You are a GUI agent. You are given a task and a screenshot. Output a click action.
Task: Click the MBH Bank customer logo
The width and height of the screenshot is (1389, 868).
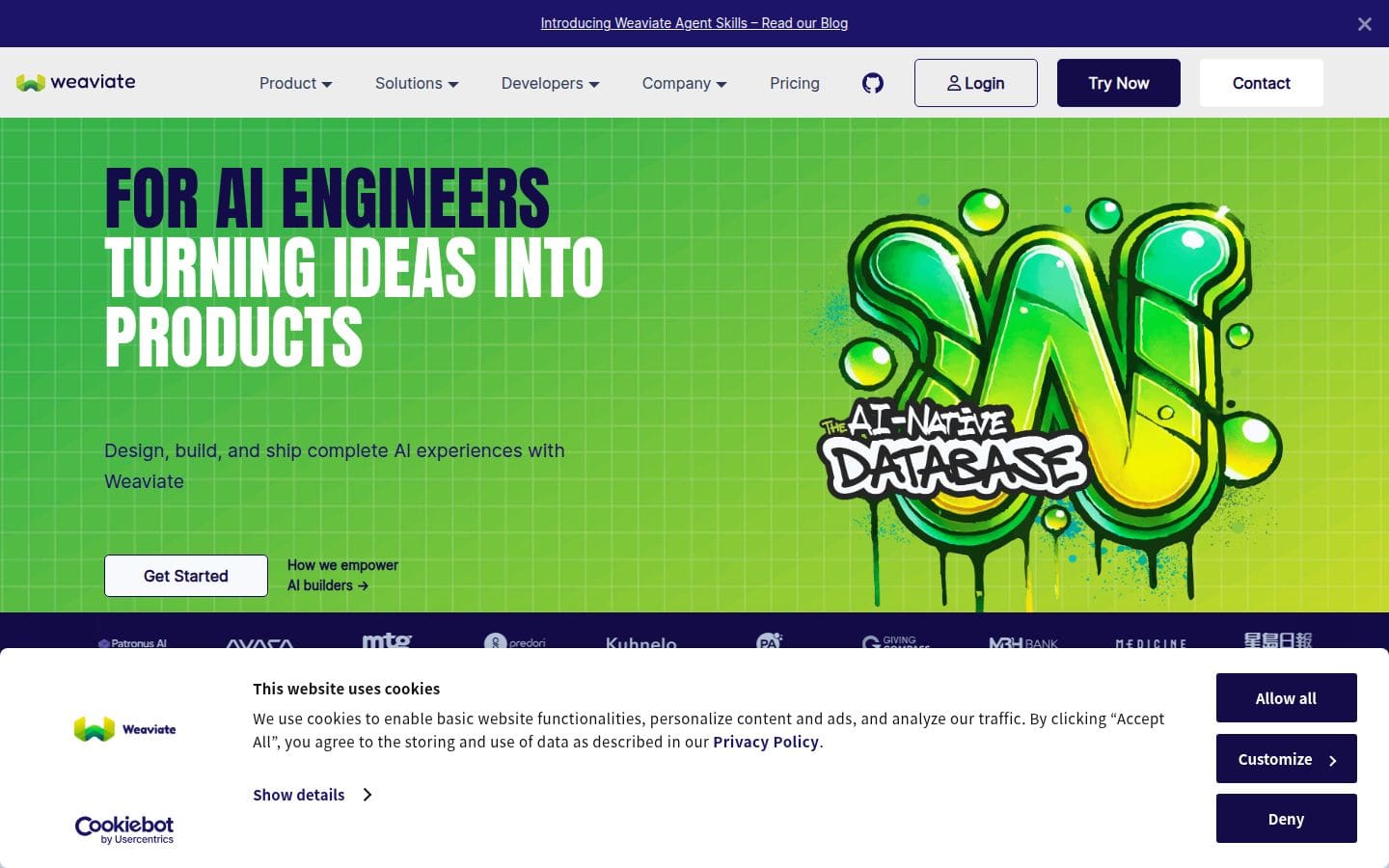click(1023, 643)
